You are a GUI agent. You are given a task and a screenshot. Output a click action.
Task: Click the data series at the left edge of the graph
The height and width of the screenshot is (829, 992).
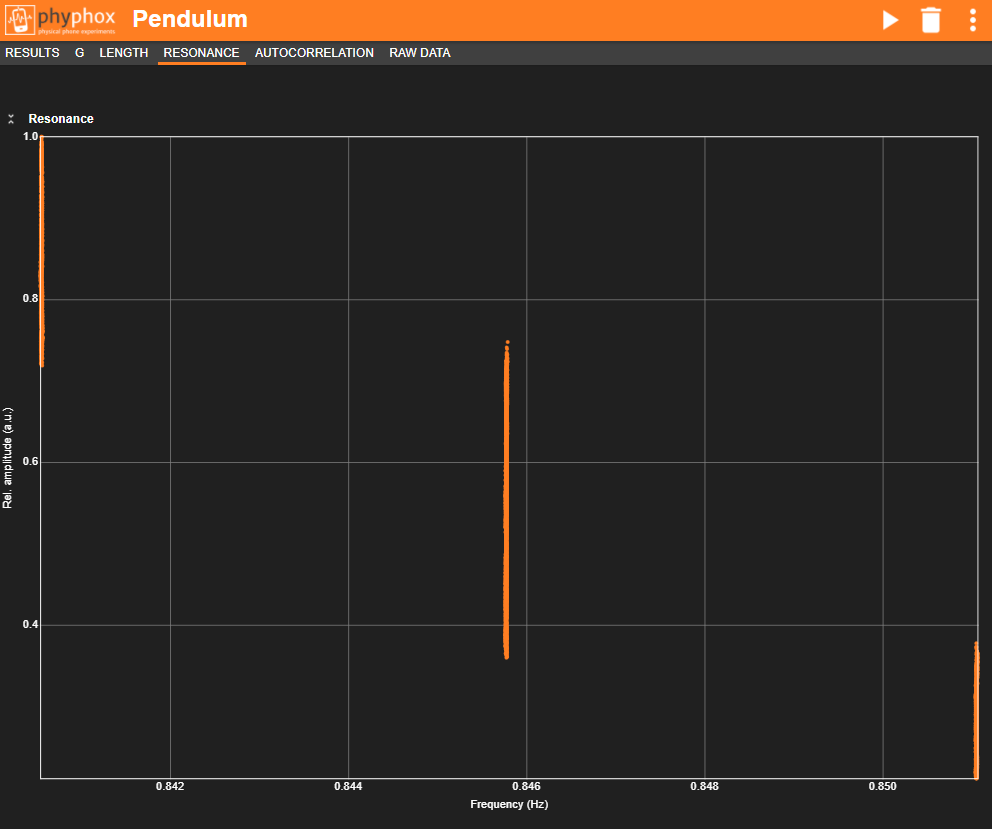click(42, 252)
